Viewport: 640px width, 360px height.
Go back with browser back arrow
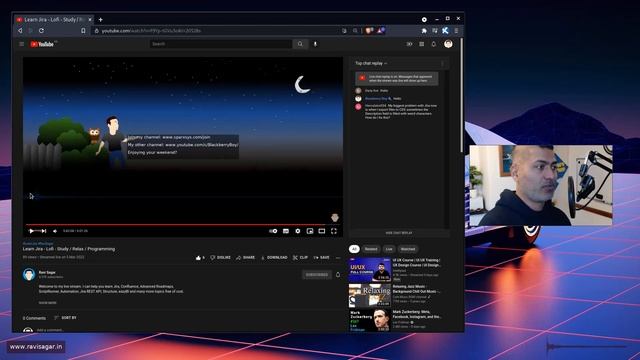(x=20, y=31)
